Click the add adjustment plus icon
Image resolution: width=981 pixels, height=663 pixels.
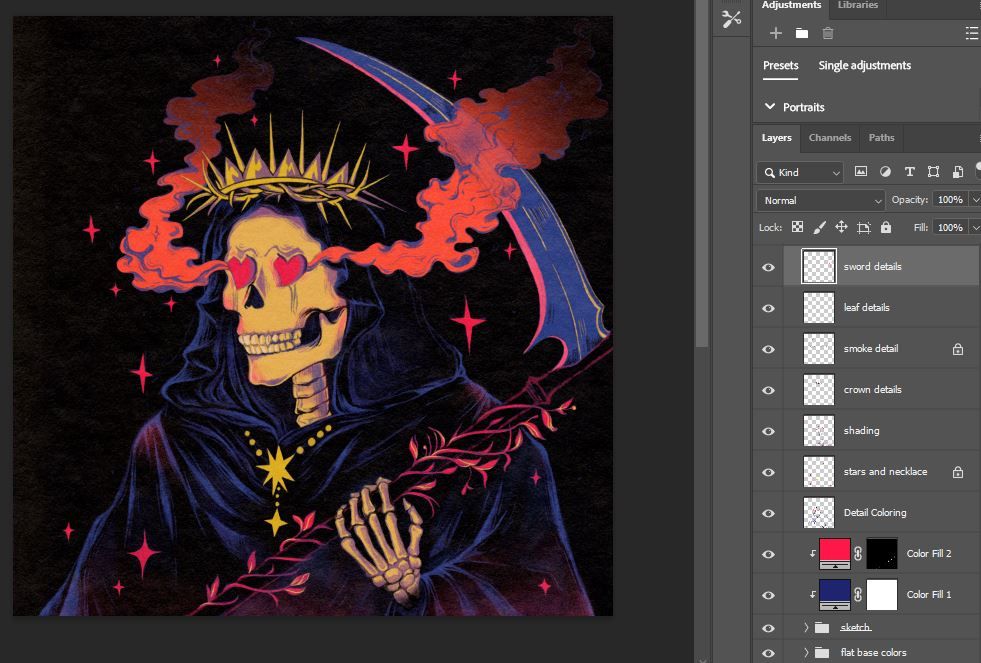[x=775, y=33]
